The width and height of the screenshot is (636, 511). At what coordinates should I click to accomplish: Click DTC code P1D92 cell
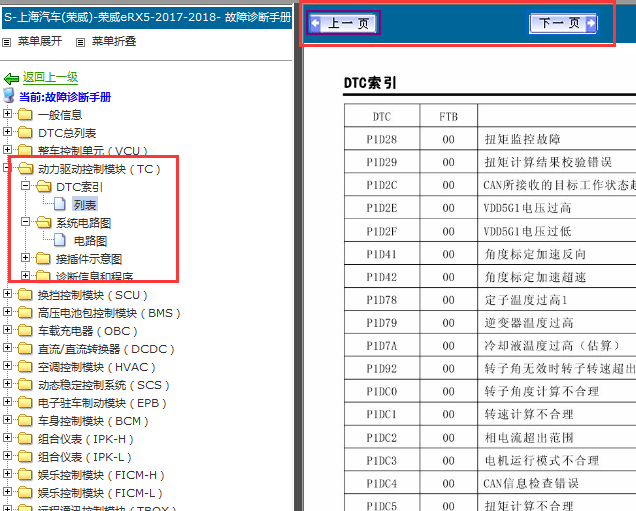click(x=382, y=369)
